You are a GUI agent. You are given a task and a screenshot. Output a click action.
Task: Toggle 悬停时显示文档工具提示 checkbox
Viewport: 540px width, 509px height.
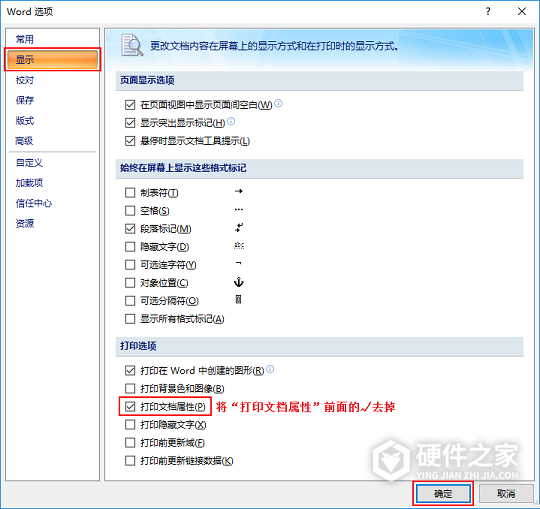click(130, 141)
